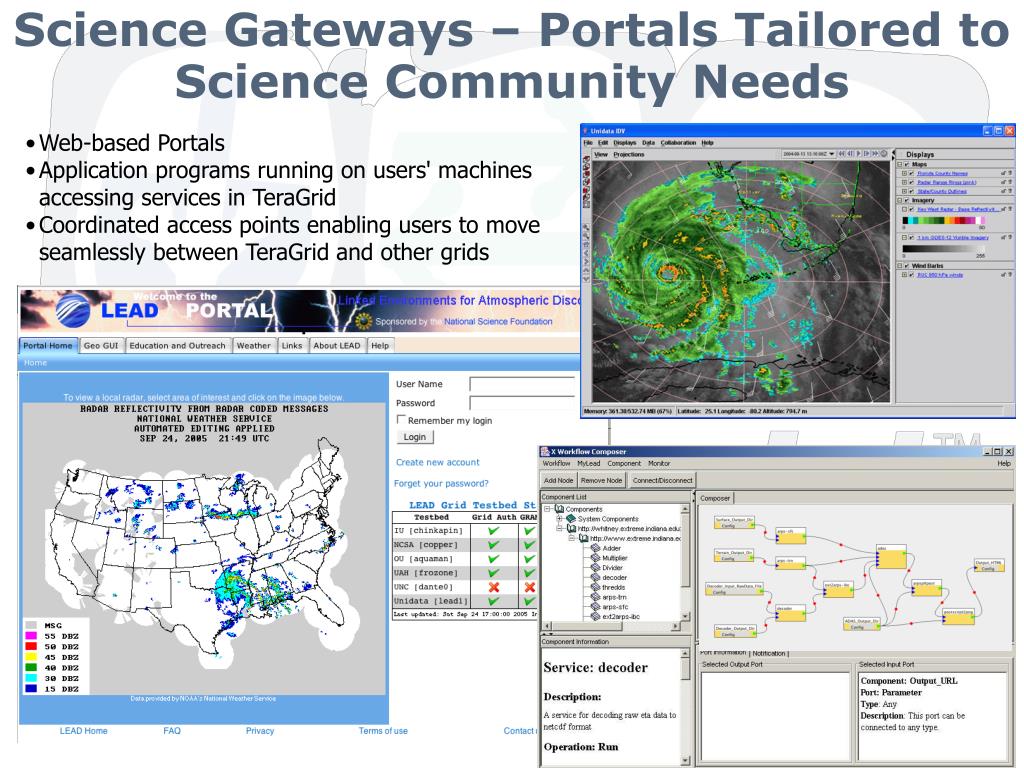Image resolution: width=1024 pixels, height=768 pixels.
Task: Check the Remember my login checkbox
Action: click(x=401, y=419)
